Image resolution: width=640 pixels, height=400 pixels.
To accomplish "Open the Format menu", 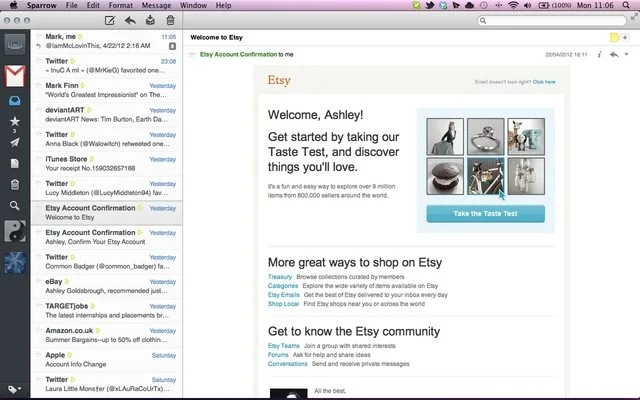I will (x=120, y=5).
